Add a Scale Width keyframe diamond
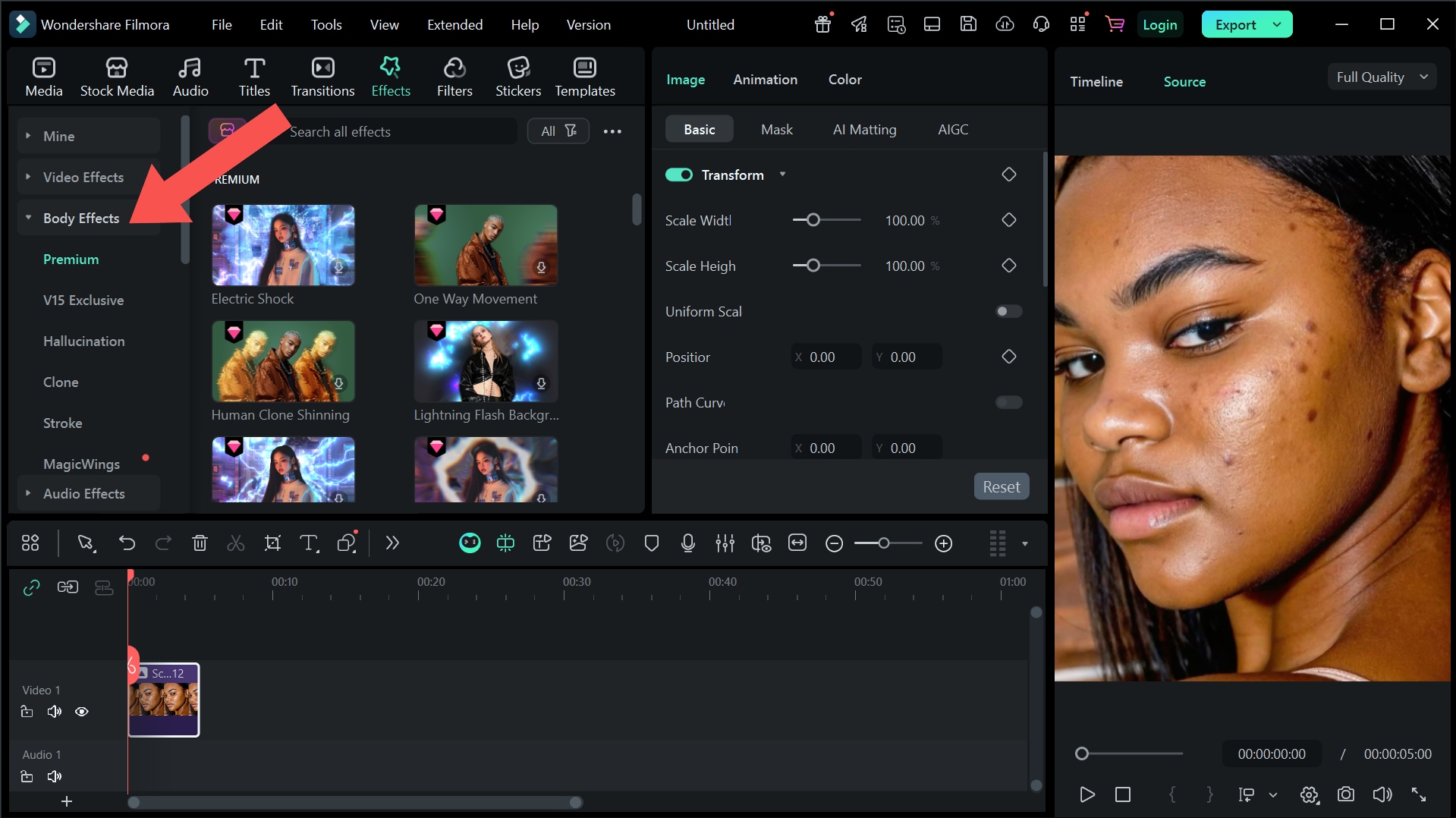 pyautogui.click(x=1008, y=220)
